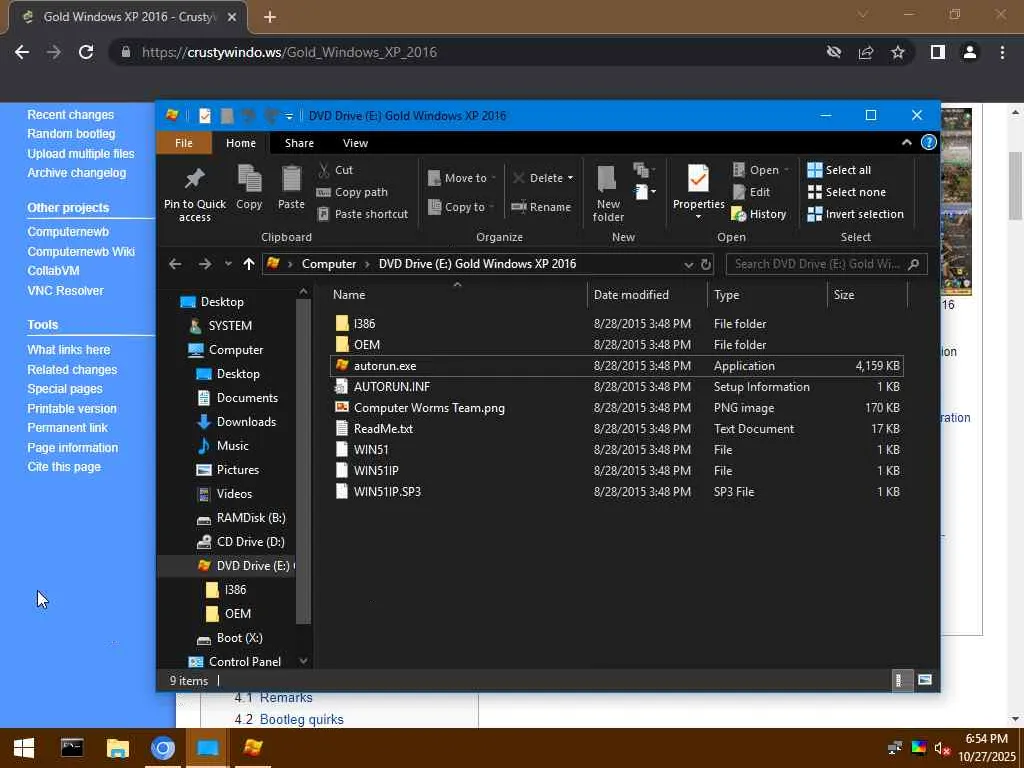Open Page information link
The width and height of the screenshot is (1024, 768).
(x=72, y=448)
